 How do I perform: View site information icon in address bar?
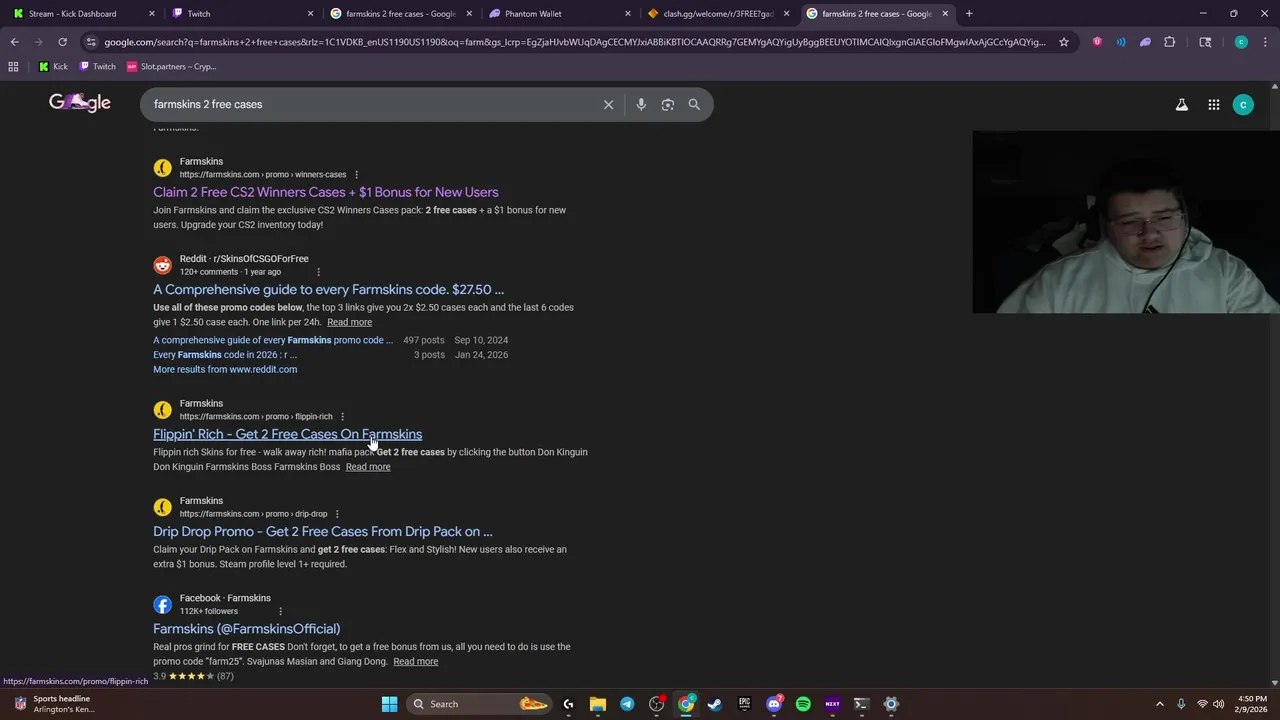coord(91,42)
